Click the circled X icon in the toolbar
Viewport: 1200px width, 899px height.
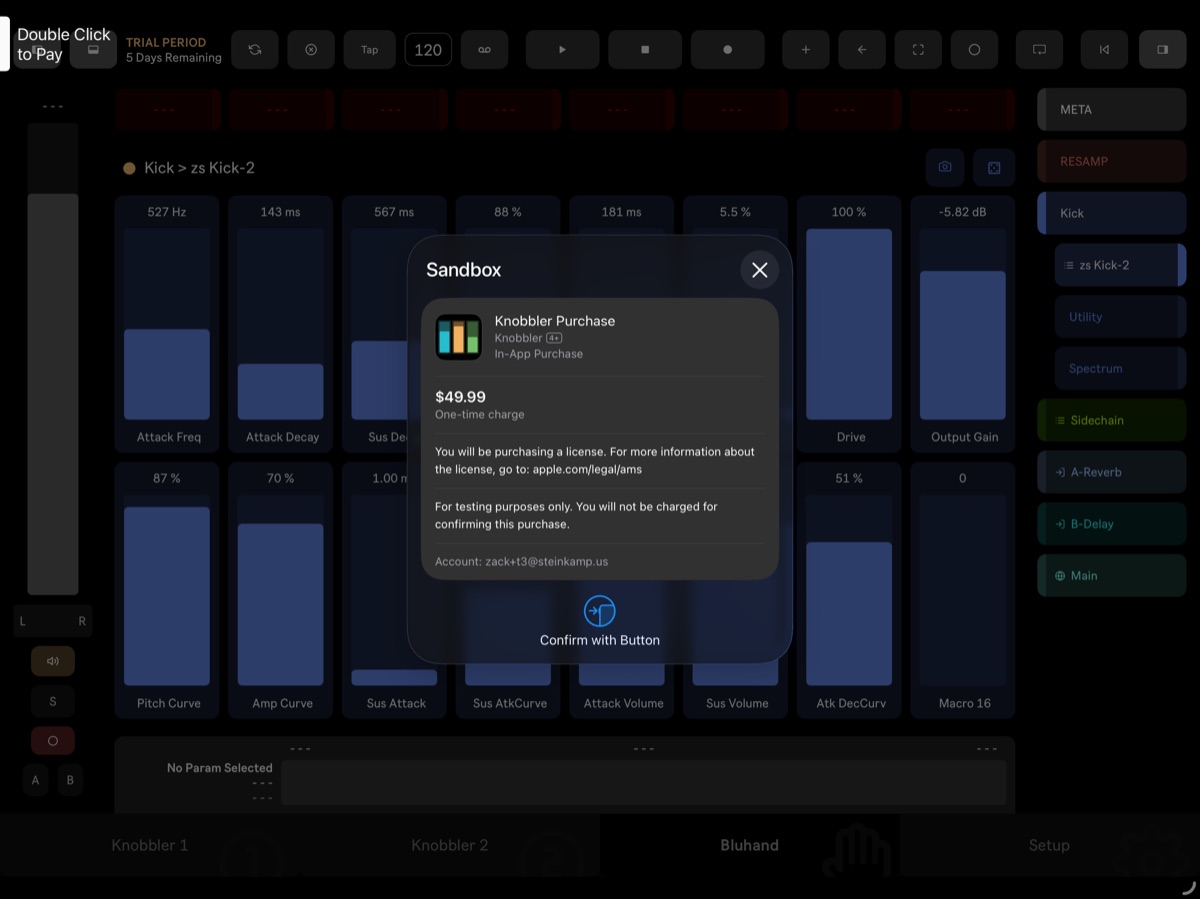311,49
